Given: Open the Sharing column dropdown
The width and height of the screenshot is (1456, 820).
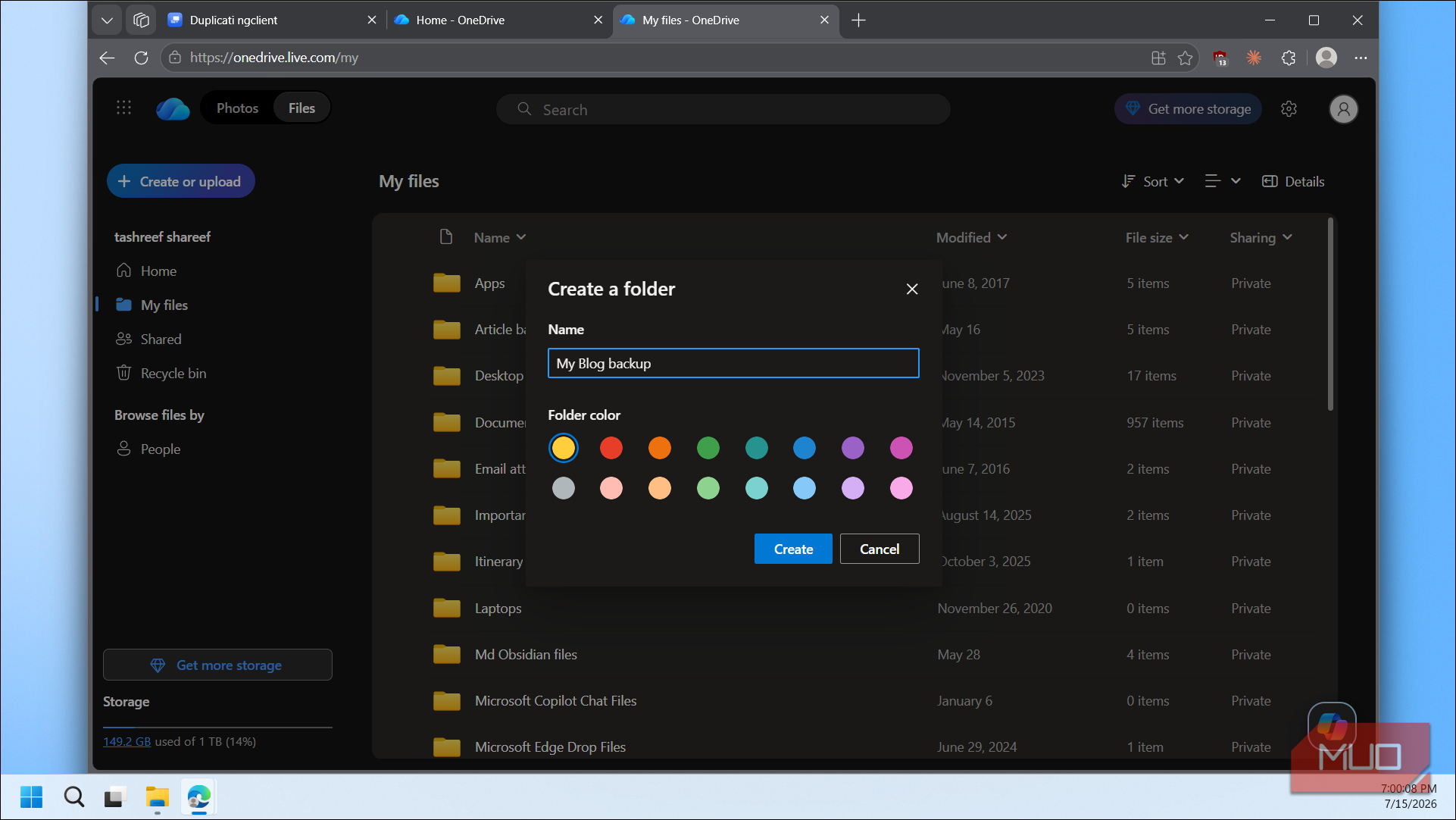Looking at the screenshot, I should (1261, 237).
